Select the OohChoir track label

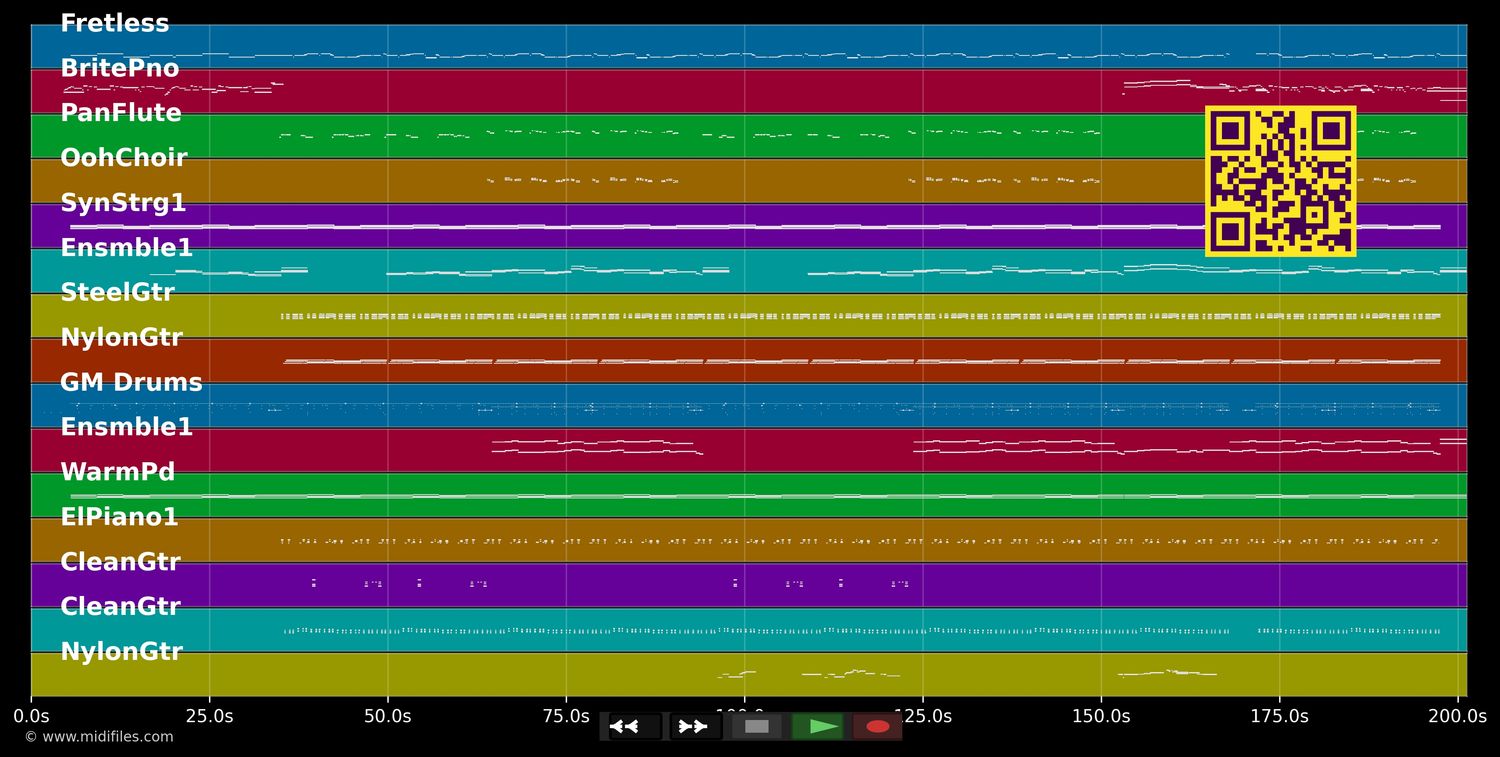point(124,159)
